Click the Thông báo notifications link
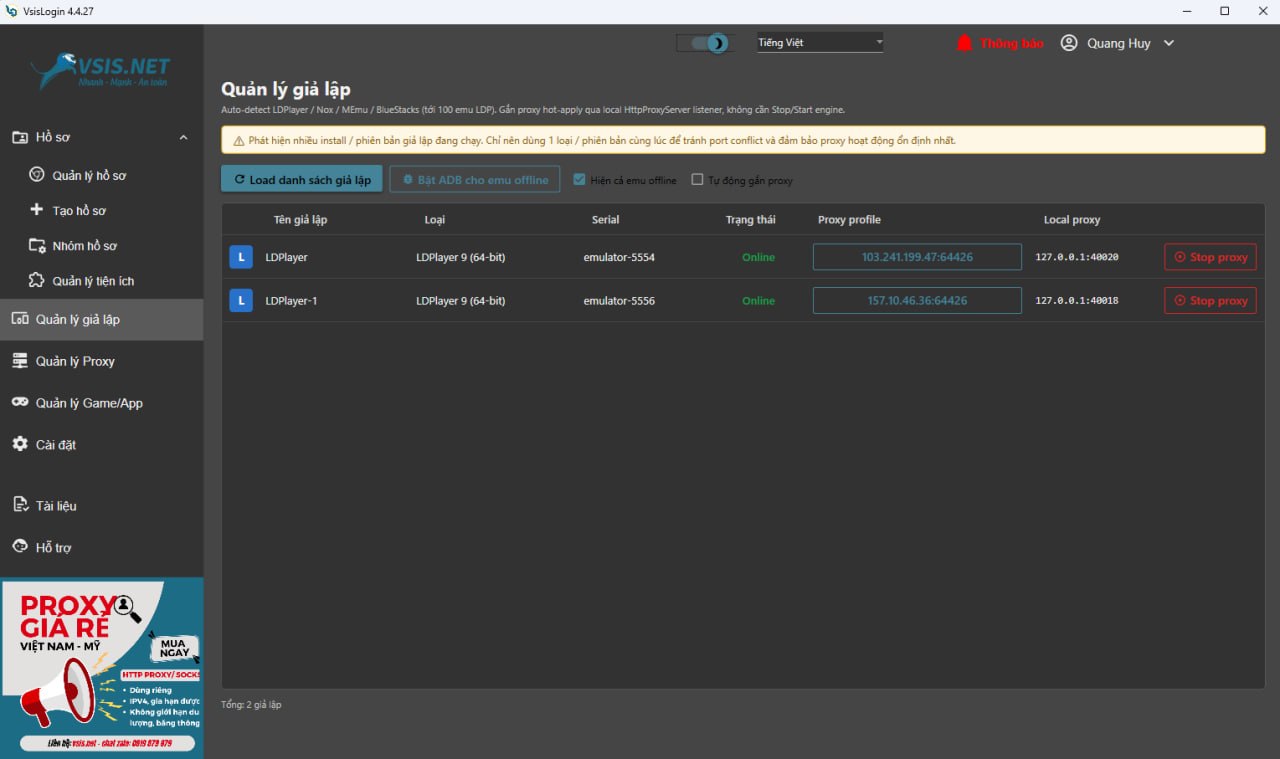This screenshot has height=759, width=1280. point(1012,43)
